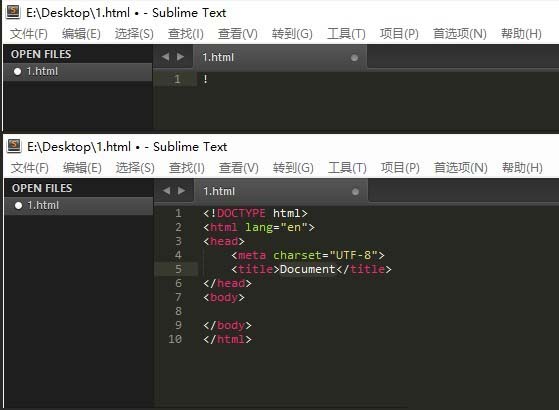The height and width of the screenshot is (410, 559).
Task: Click unsaved dot beside 1.html in lower sidebar
Action: [18, 206]
